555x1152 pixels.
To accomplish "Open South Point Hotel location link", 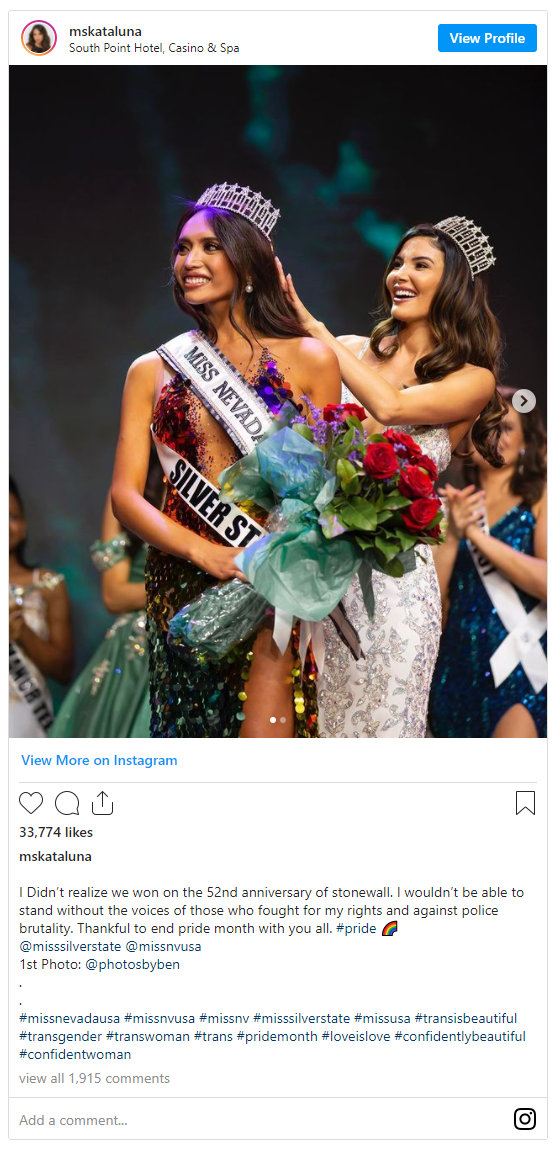I will click(154, 48).
